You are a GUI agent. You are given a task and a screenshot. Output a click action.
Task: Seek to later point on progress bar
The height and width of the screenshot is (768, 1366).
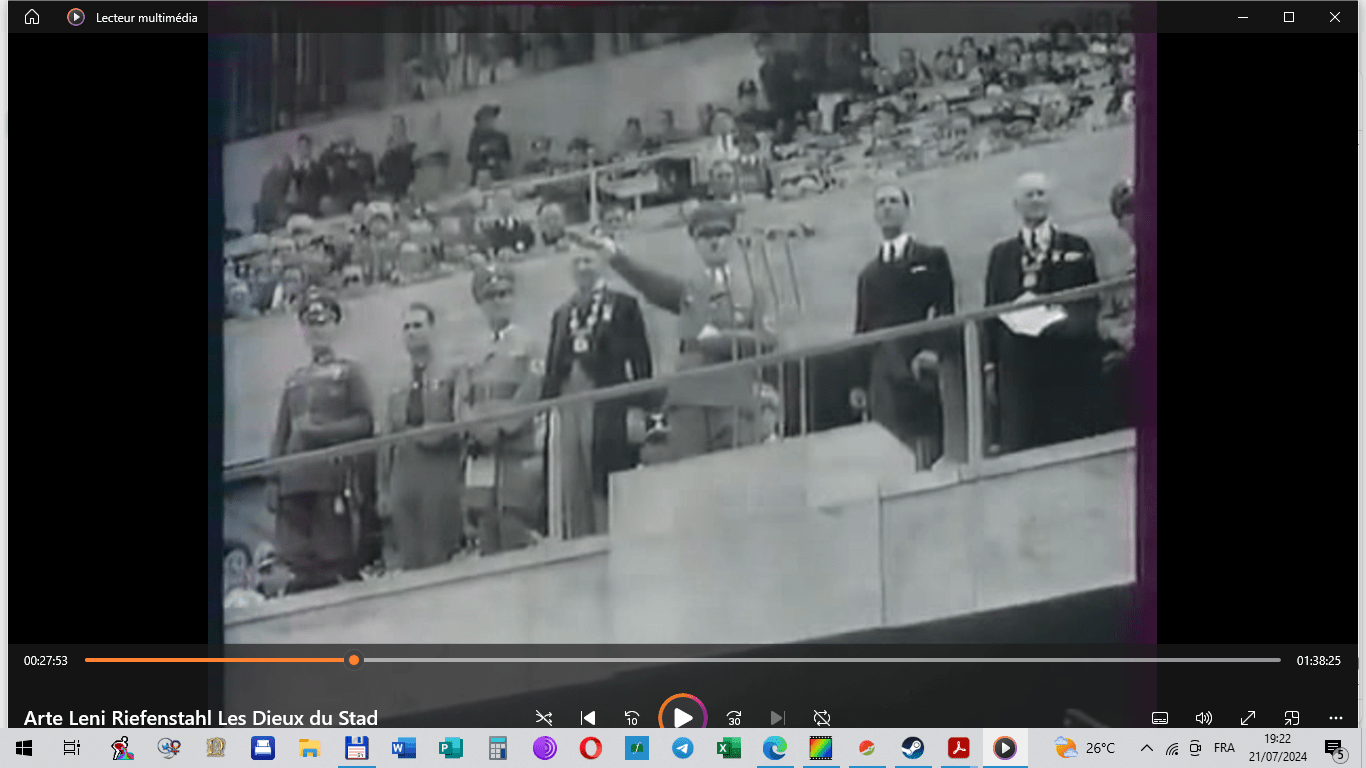[820, 660]
